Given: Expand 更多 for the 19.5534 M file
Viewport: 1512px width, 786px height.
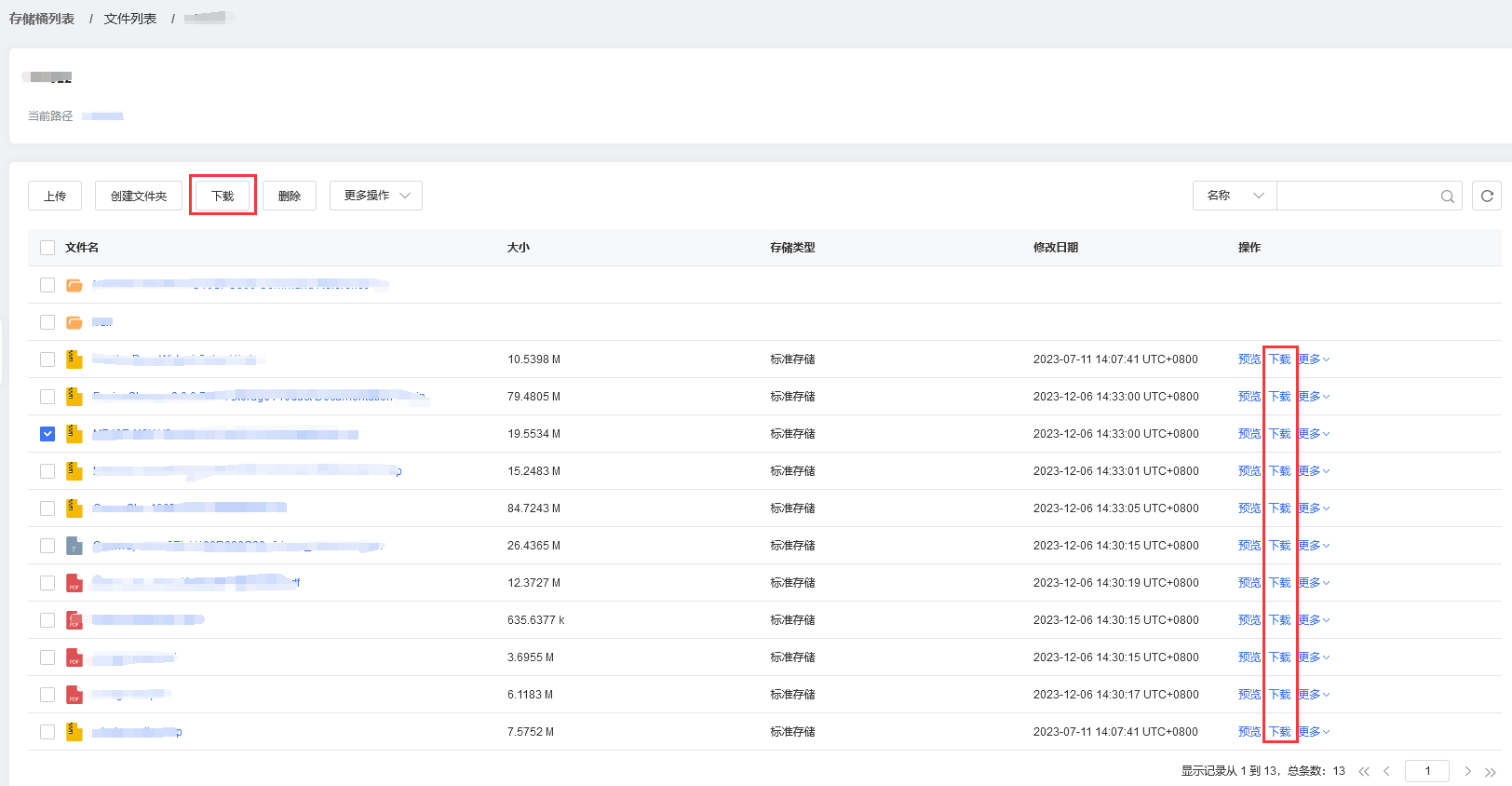Looking at the screenshot, I should 1314,434.
